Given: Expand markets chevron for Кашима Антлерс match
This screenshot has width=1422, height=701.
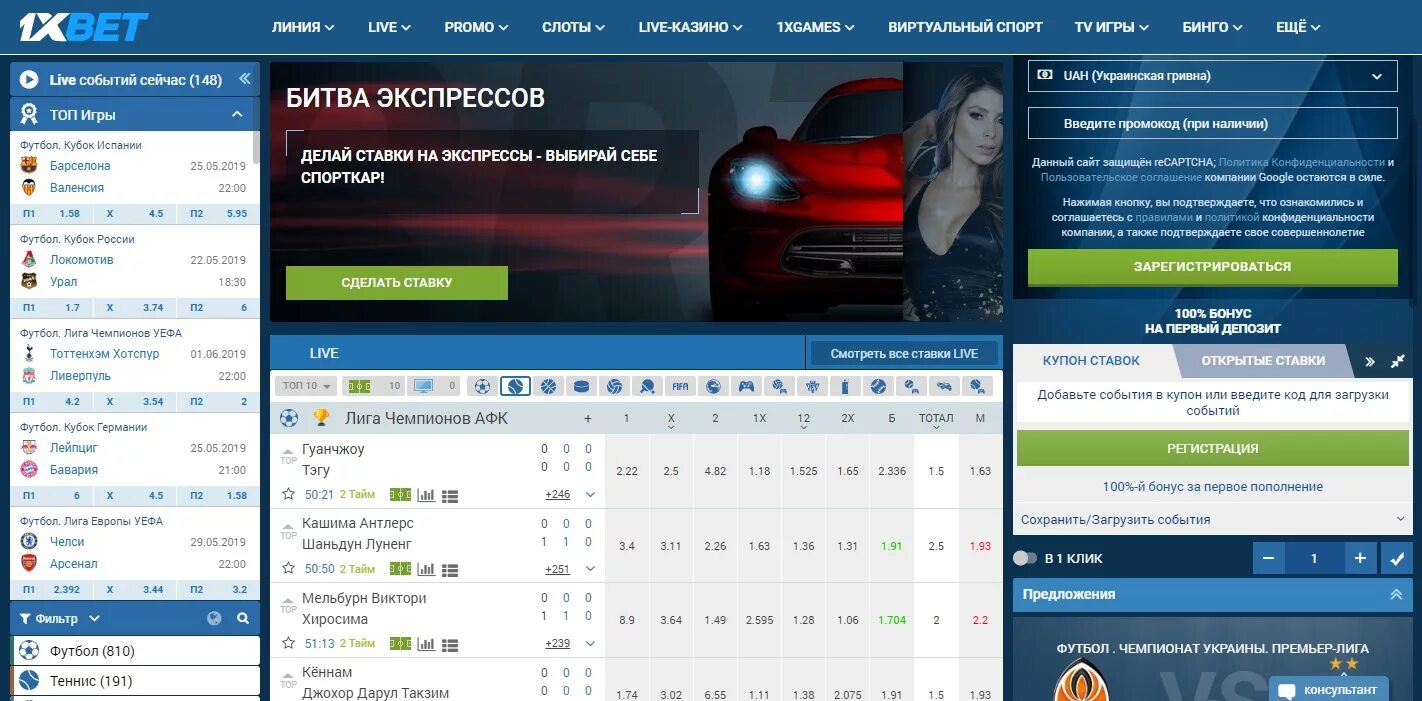Looking at the screenshot, I should pyautogui.click(x=590, y=569).
